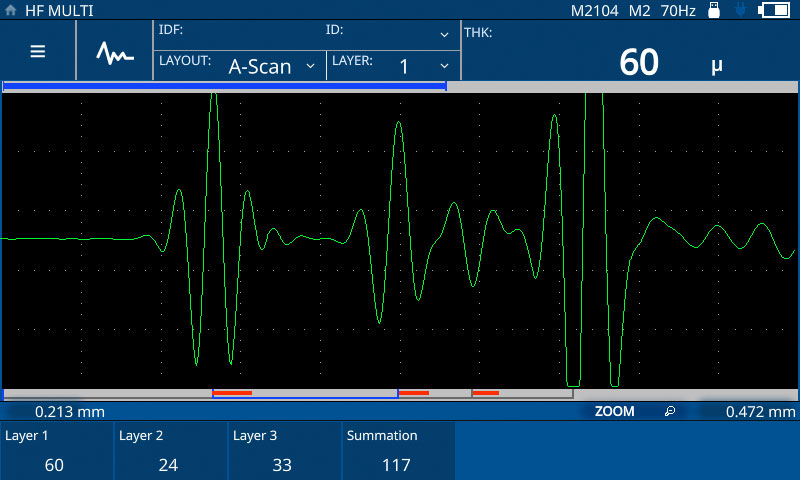Viewport: 800px width, 480px height.
Task: Open the LAYER number dropdown
Action: click(x=392, y=65)
